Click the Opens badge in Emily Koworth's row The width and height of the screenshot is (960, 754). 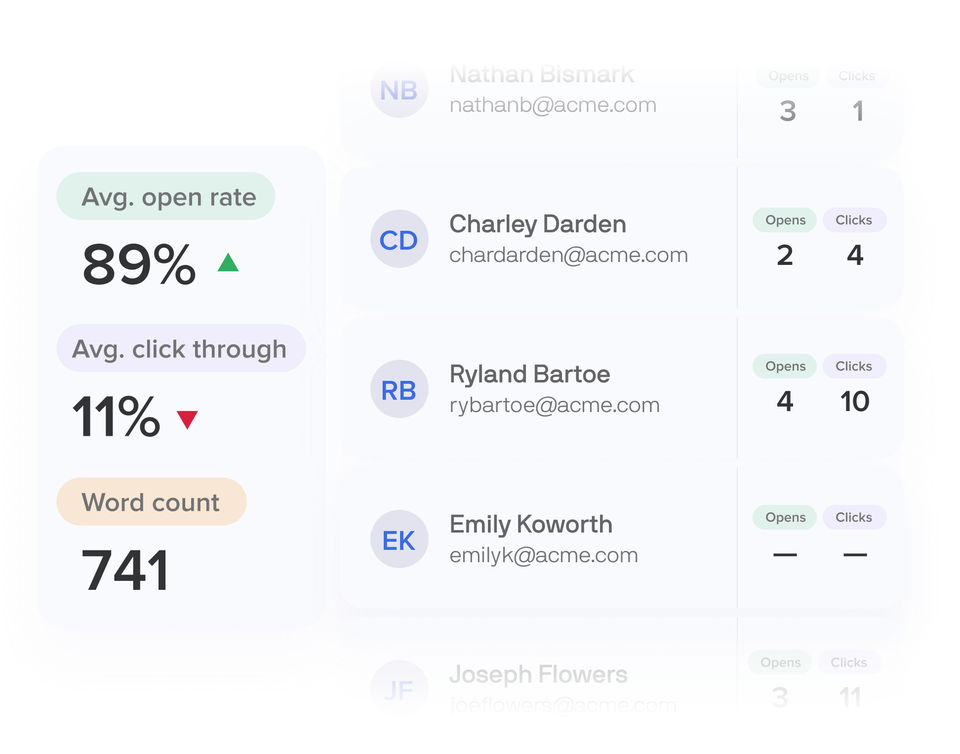(x=785, y=517)
